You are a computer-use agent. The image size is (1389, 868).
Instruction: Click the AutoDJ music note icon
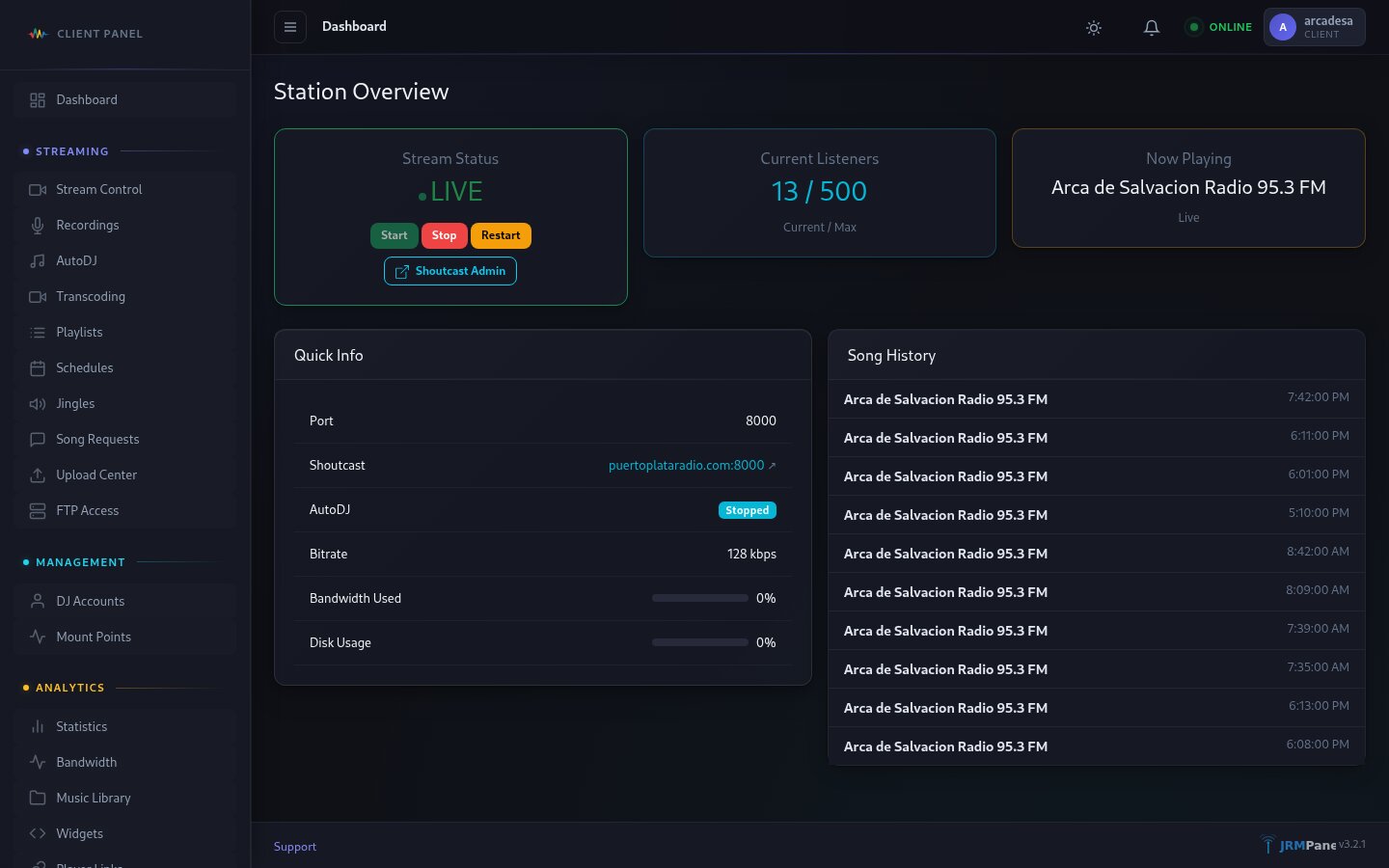[38, 261]
